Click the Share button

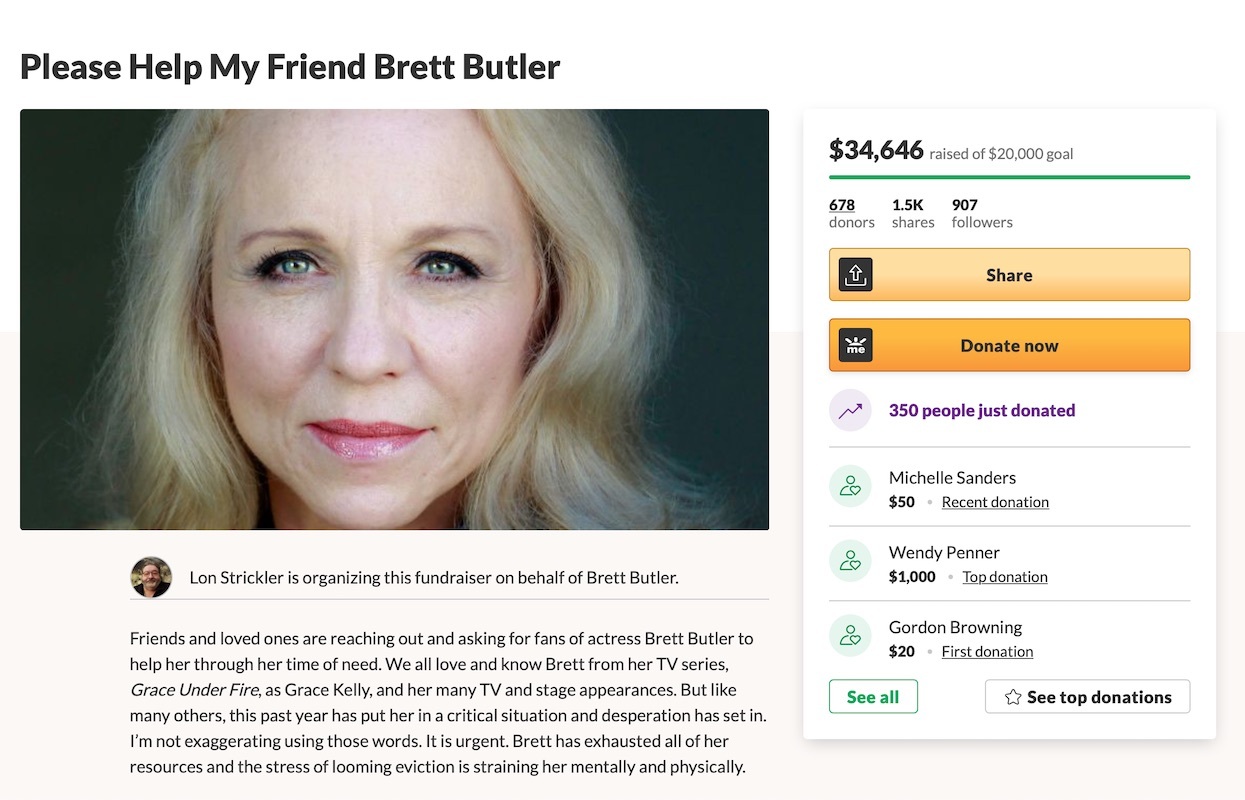coord(1009,274)
